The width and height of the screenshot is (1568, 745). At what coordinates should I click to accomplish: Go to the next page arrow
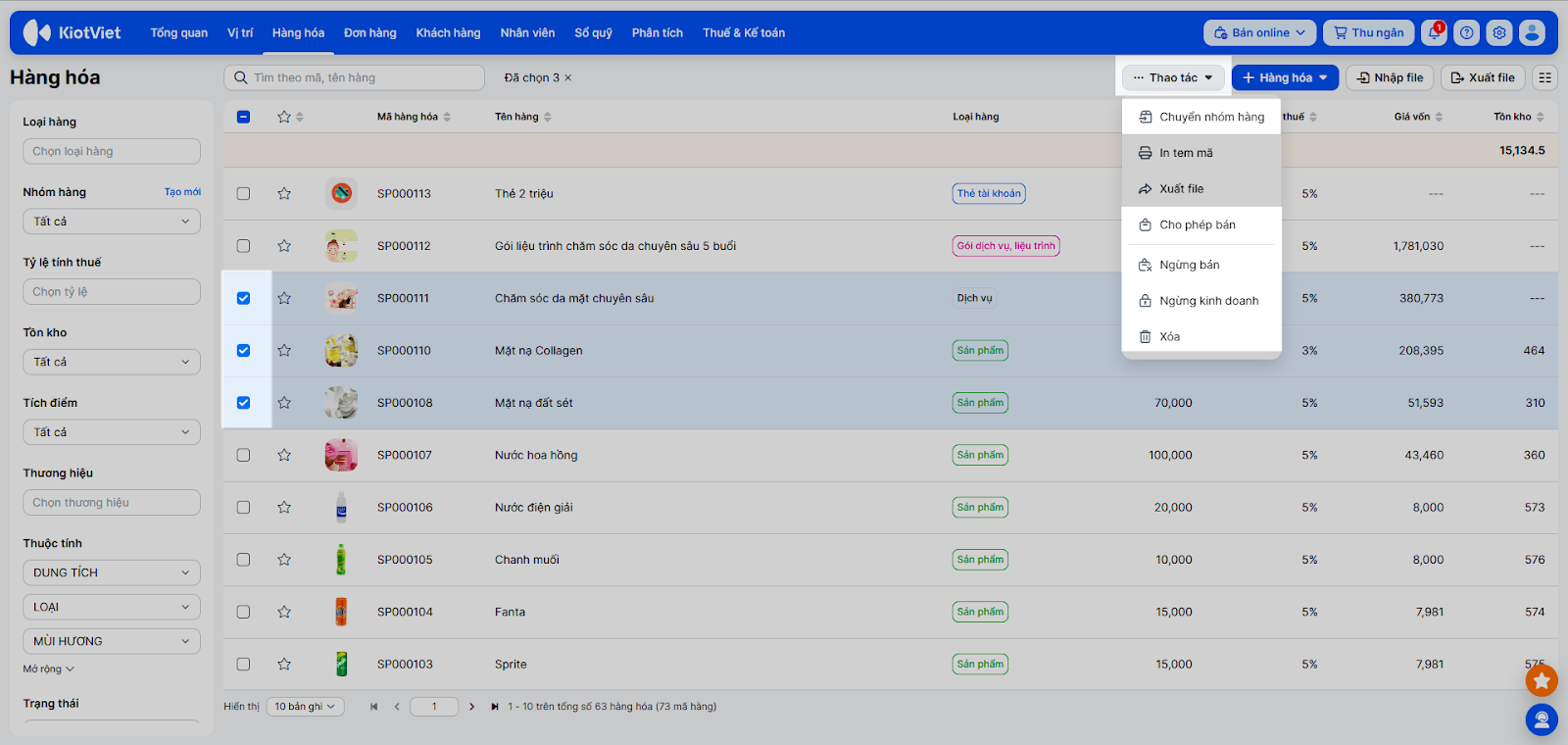pyautogui.click(x=471, y=707)
